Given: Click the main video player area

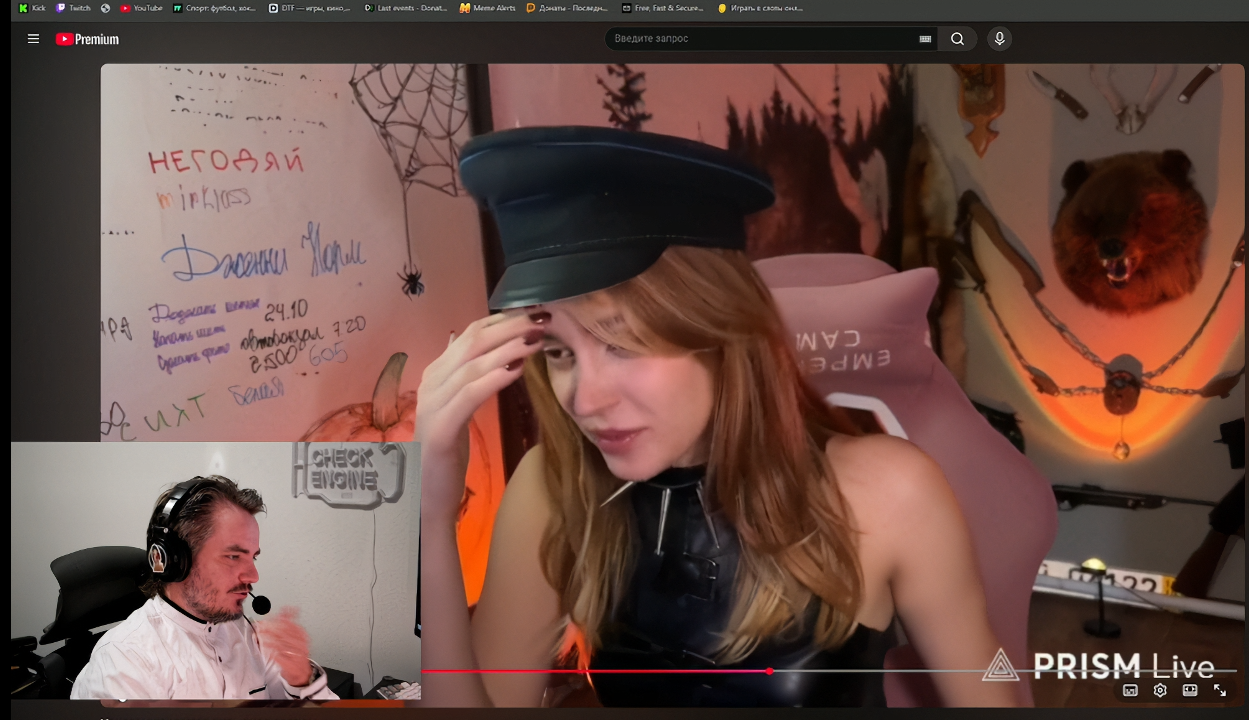Looking at the screenshot, I should (x=673, y=385).
